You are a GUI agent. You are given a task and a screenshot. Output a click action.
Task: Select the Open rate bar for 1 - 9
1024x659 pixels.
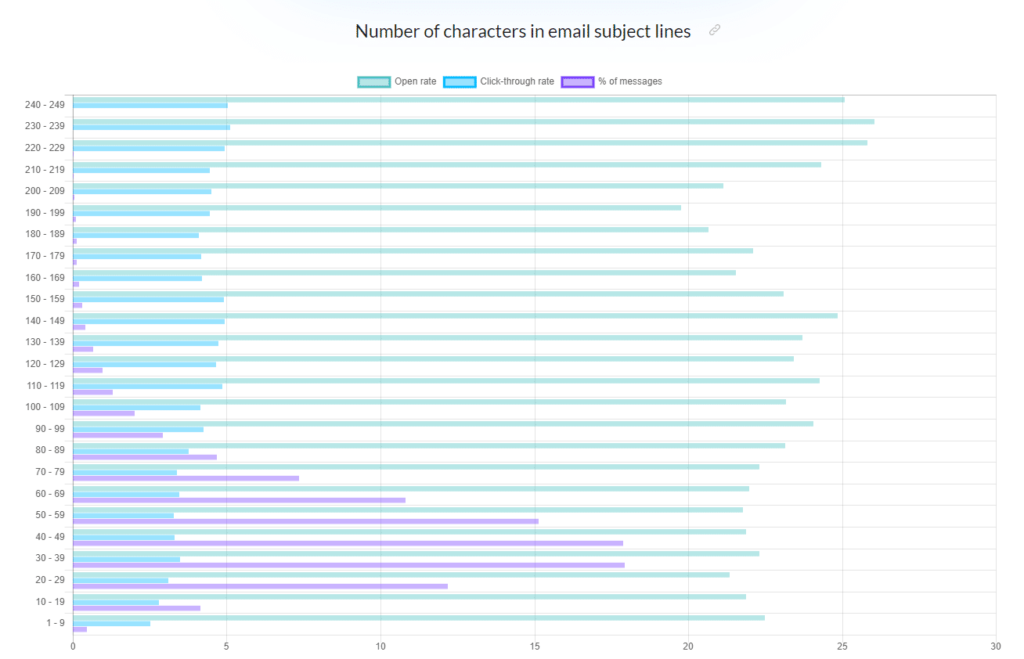(418, 618)
